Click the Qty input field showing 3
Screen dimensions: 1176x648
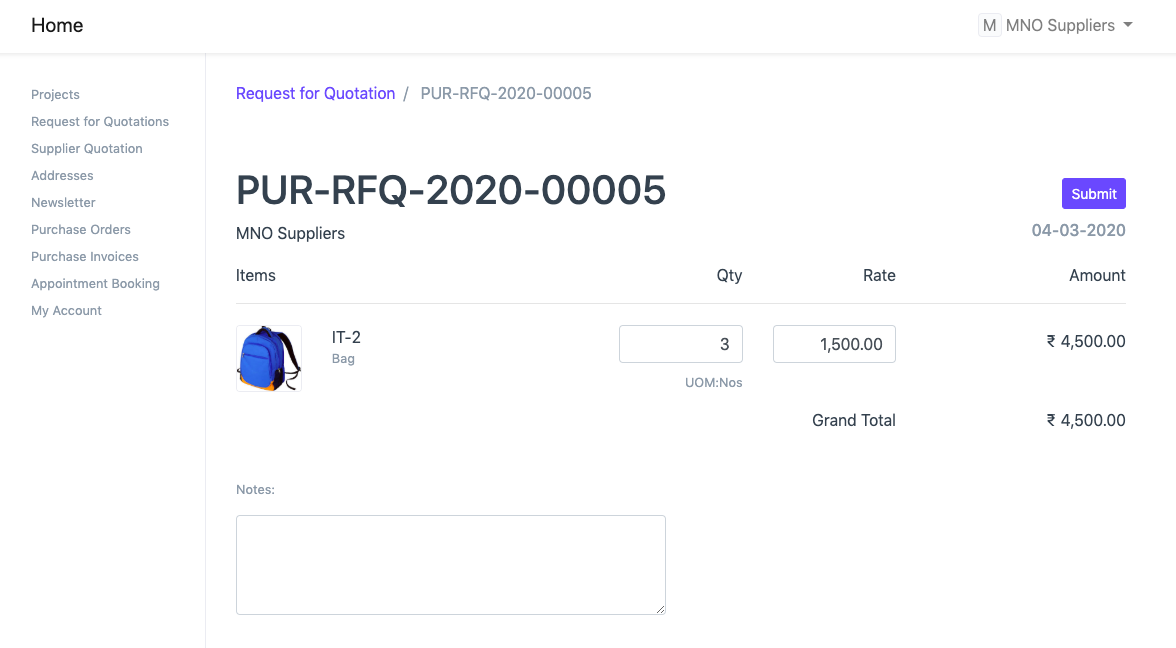coord(680,344)
